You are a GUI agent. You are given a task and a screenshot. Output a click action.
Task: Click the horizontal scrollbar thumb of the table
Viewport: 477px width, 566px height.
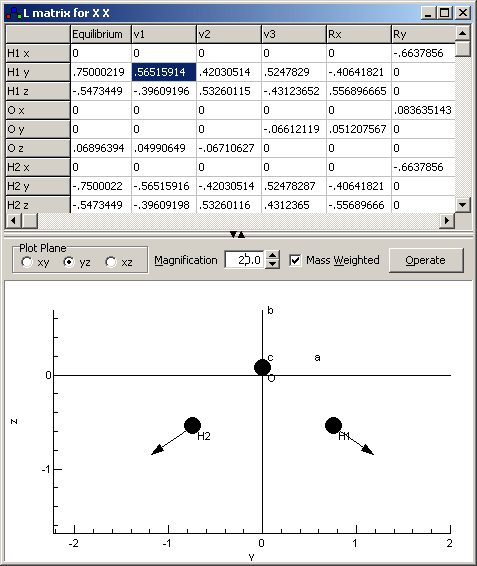point(30,220)
